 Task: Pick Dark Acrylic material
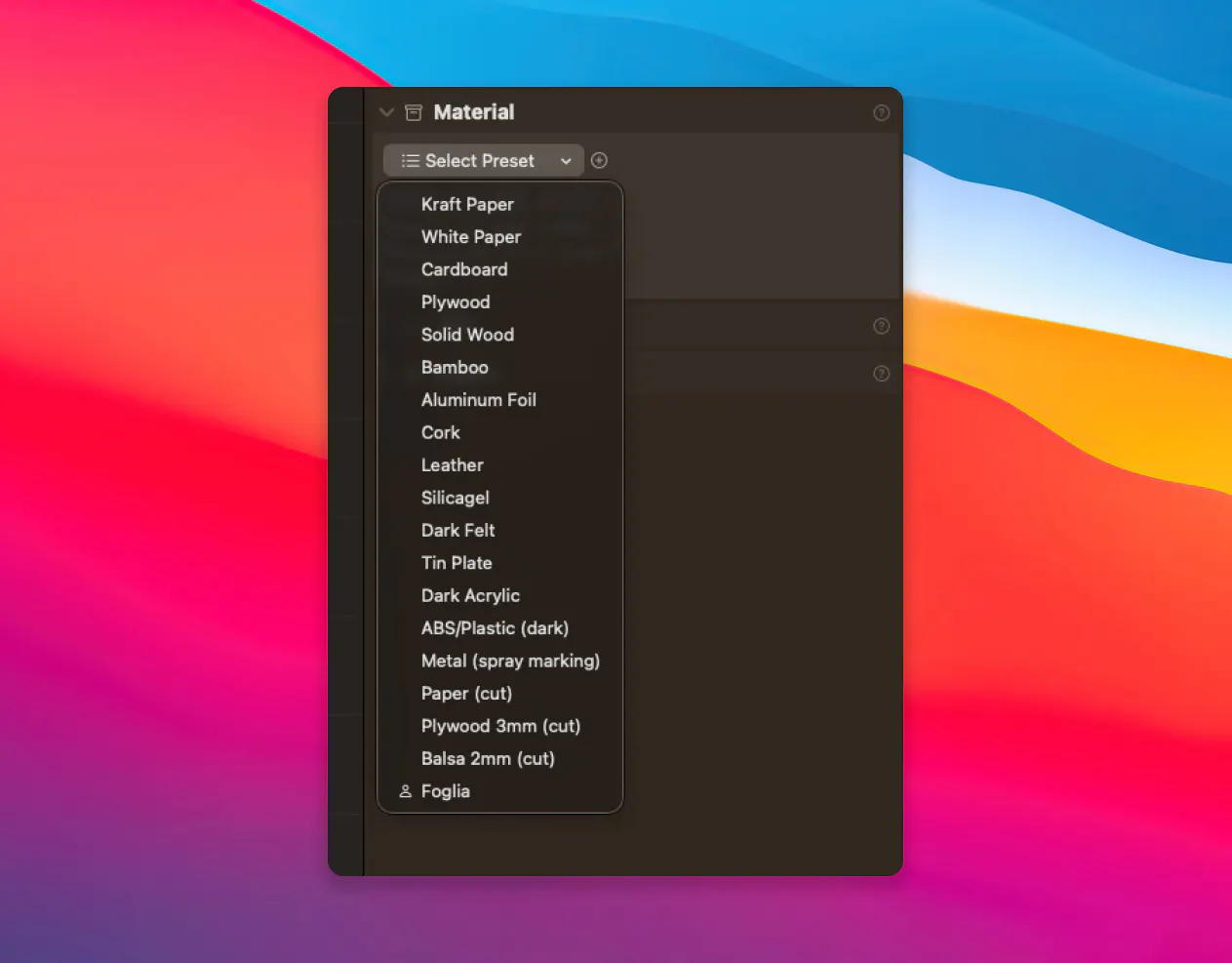pos(499,595)
